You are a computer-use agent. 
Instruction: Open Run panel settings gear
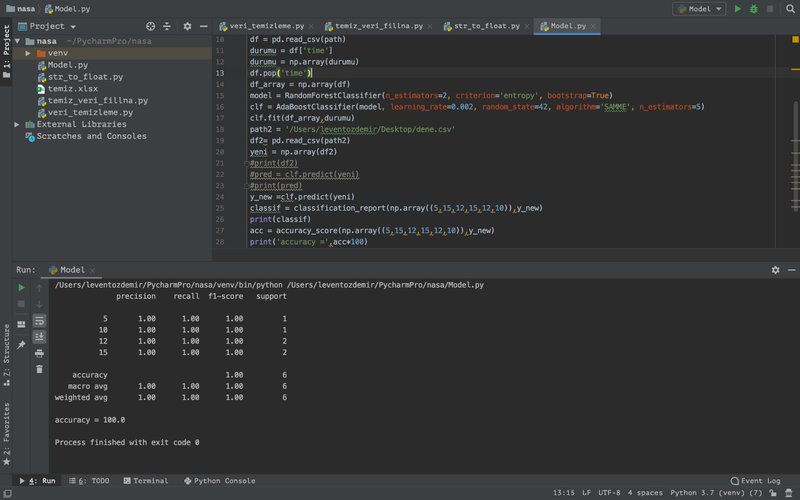click(775, 270)
